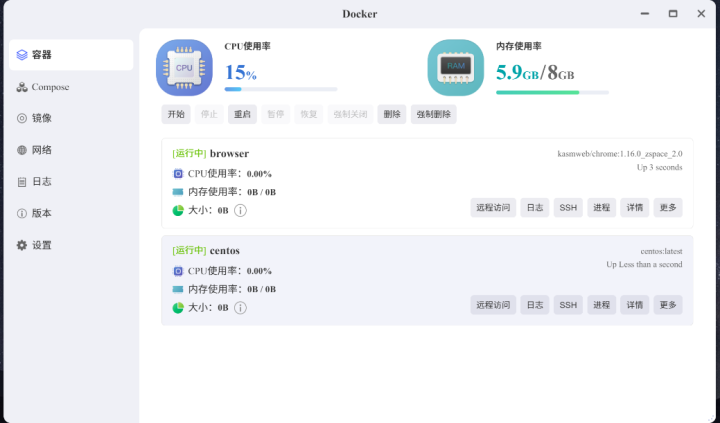Open the 日志 logs section in sidebar
The image size is (720, 423).
[41, 182]
